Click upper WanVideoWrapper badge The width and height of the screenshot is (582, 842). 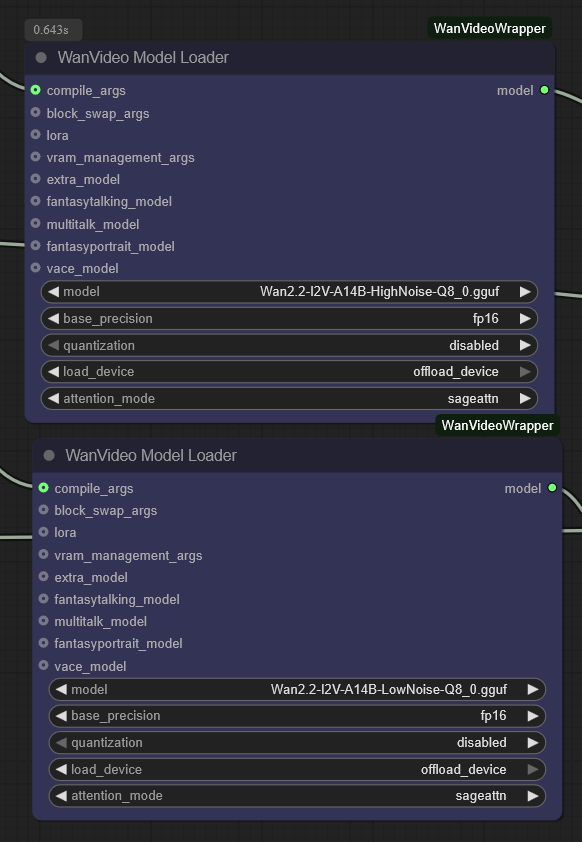pyautogui.click(x=490, y=28)
